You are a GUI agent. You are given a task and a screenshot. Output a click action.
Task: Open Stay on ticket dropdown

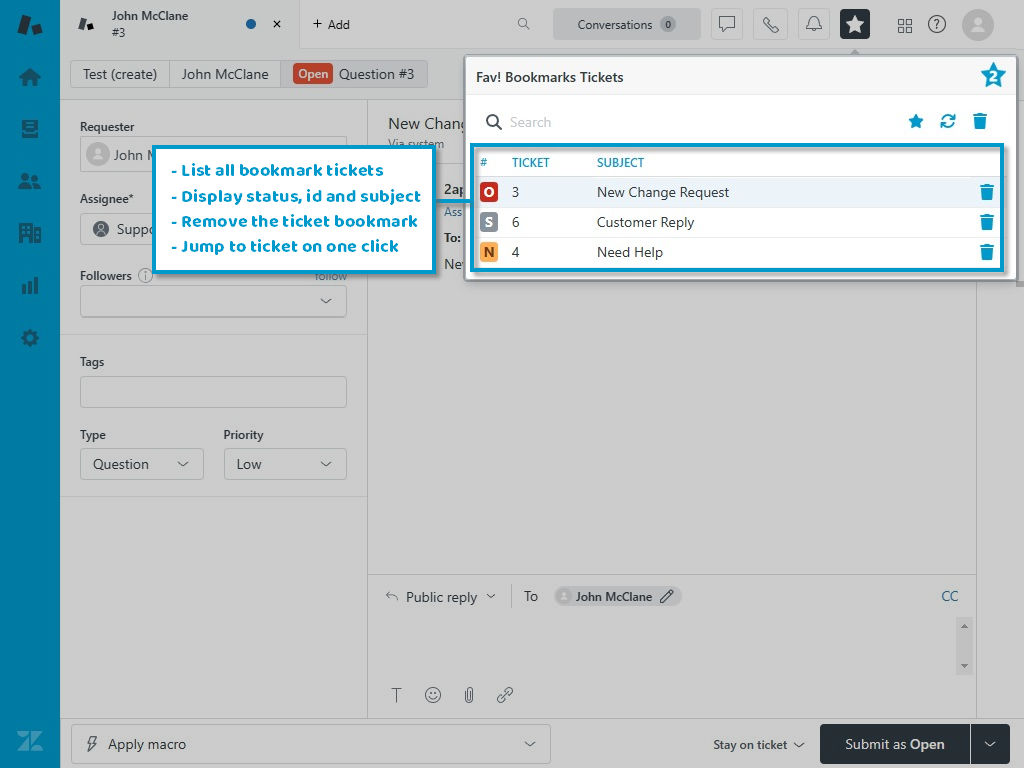click(x=758, y=745)
